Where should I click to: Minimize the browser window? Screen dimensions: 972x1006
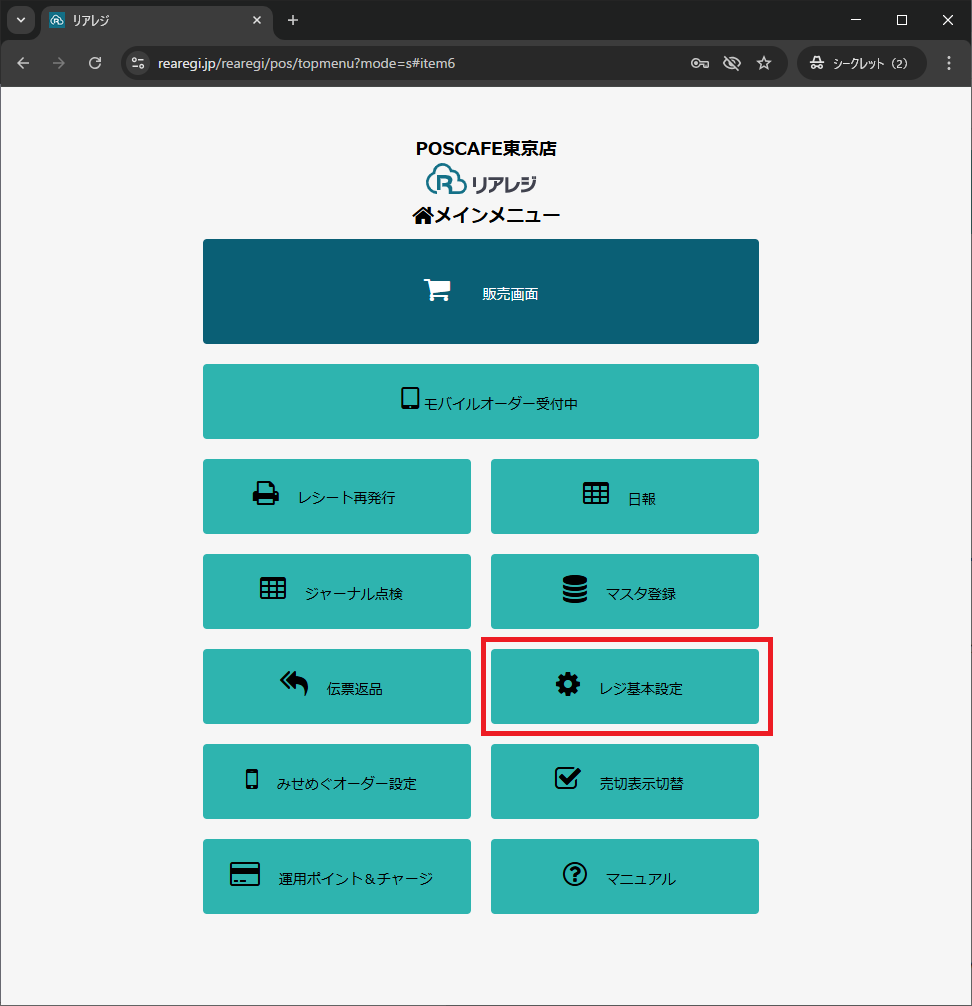(x=856, y=20)
